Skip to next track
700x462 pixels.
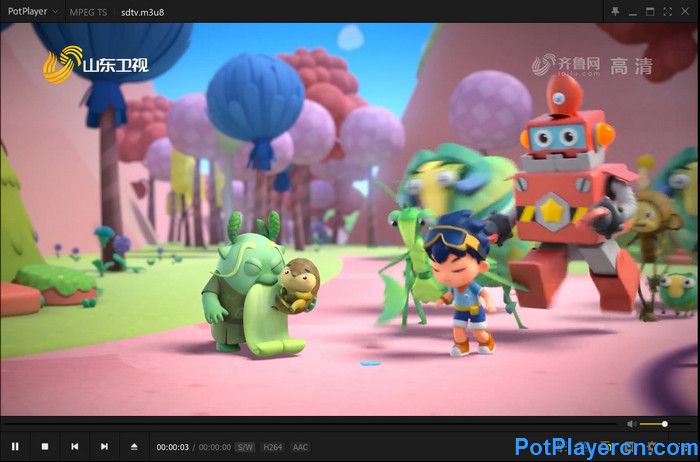pyautogui.click(x=104, y=446)
